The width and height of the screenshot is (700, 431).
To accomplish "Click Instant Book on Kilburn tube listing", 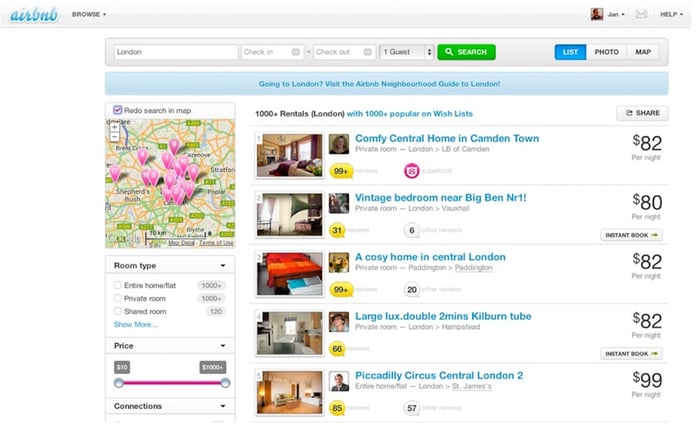I will coord(631,354).
